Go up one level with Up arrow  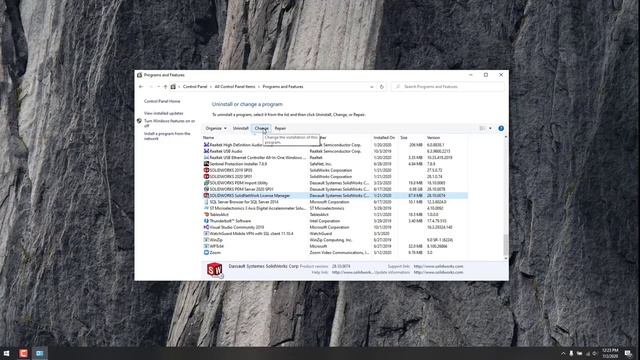(x=165, y=87)
